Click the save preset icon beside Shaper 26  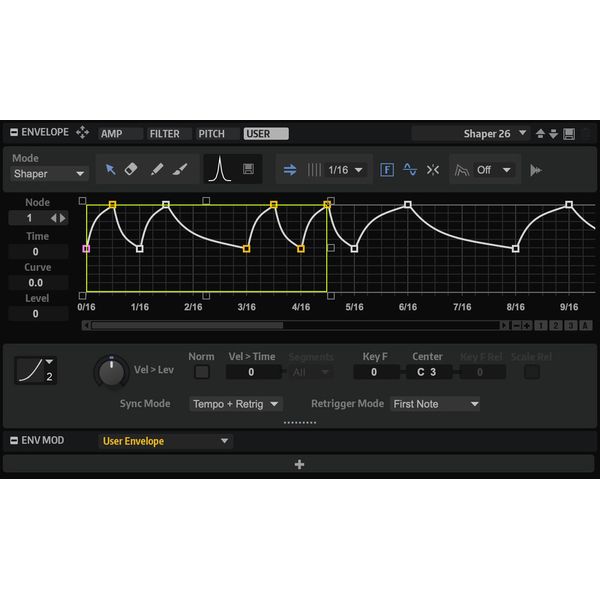coord(569,133)
